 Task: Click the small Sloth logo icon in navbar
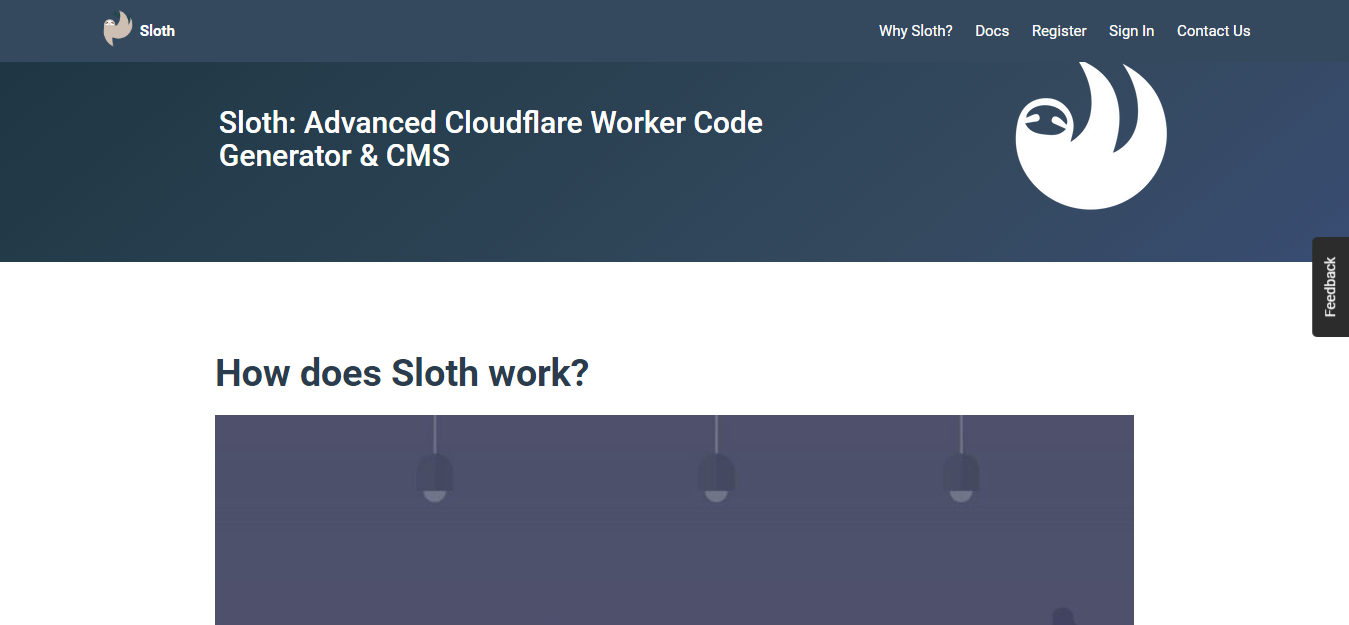(x=117, y=29)
